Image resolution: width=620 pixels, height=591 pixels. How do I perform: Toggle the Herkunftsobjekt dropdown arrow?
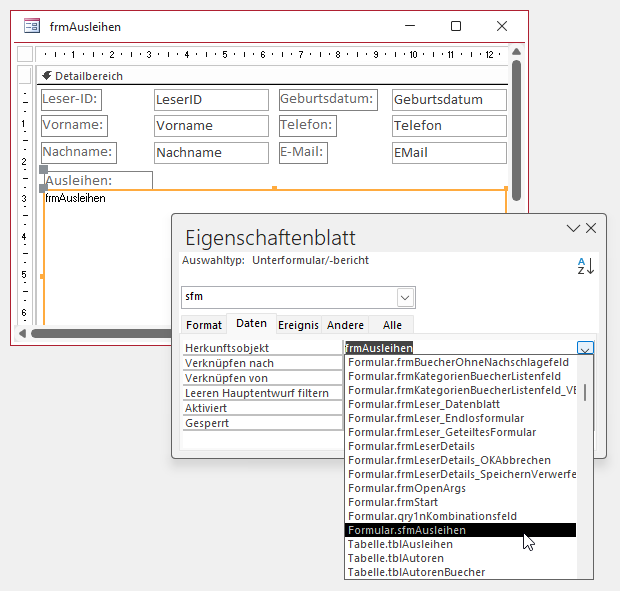pos(585,348)
